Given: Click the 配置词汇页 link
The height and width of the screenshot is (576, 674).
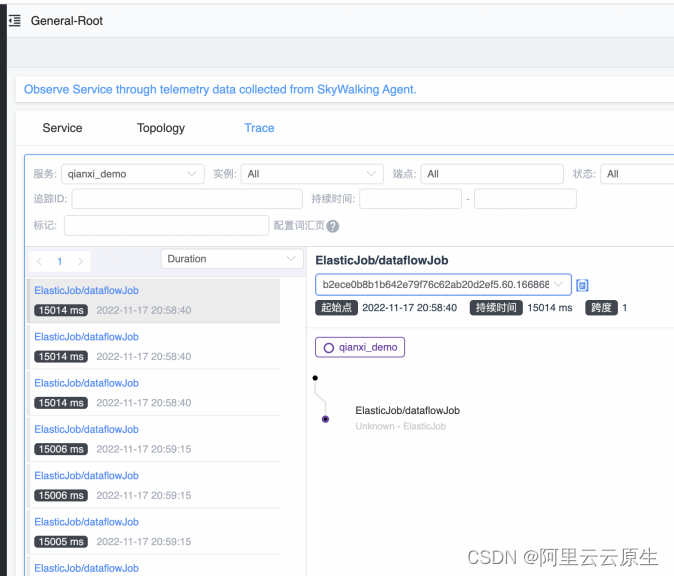Looking at the screenshot, I should click(299, 226).
